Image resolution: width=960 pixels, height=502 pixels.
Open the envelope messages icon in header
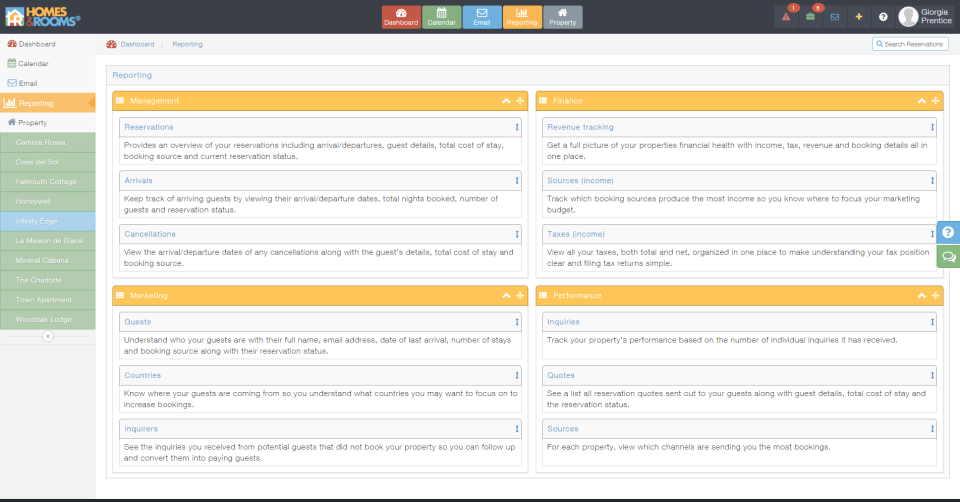pos(834,17)
